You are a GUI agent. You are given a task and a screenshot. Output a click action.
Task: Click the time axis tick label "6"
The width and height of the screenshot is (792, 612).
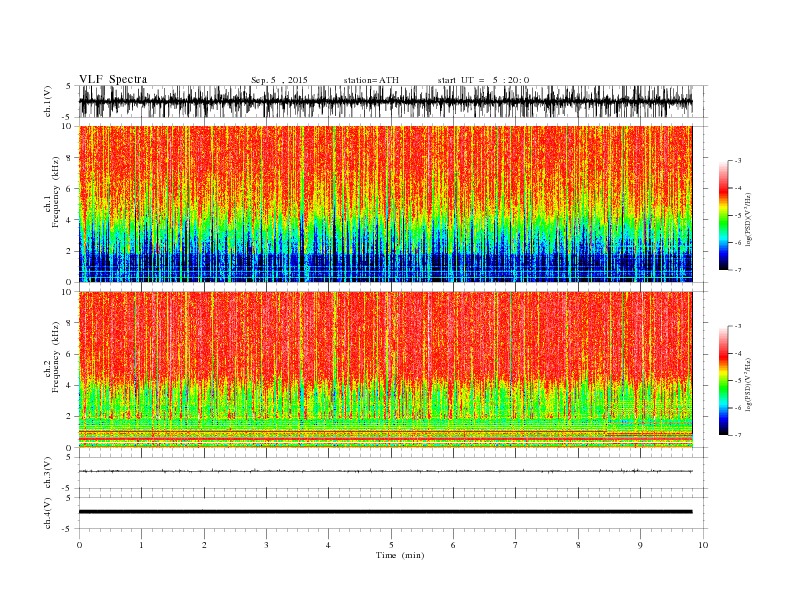(x=453, y=545)
